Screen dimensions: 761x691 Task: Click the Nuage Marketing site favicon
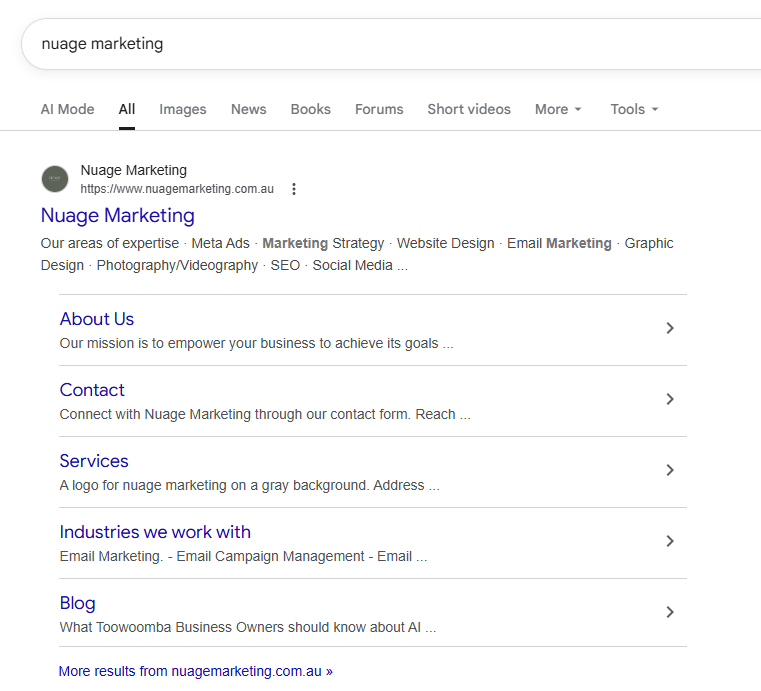[55, 179]
